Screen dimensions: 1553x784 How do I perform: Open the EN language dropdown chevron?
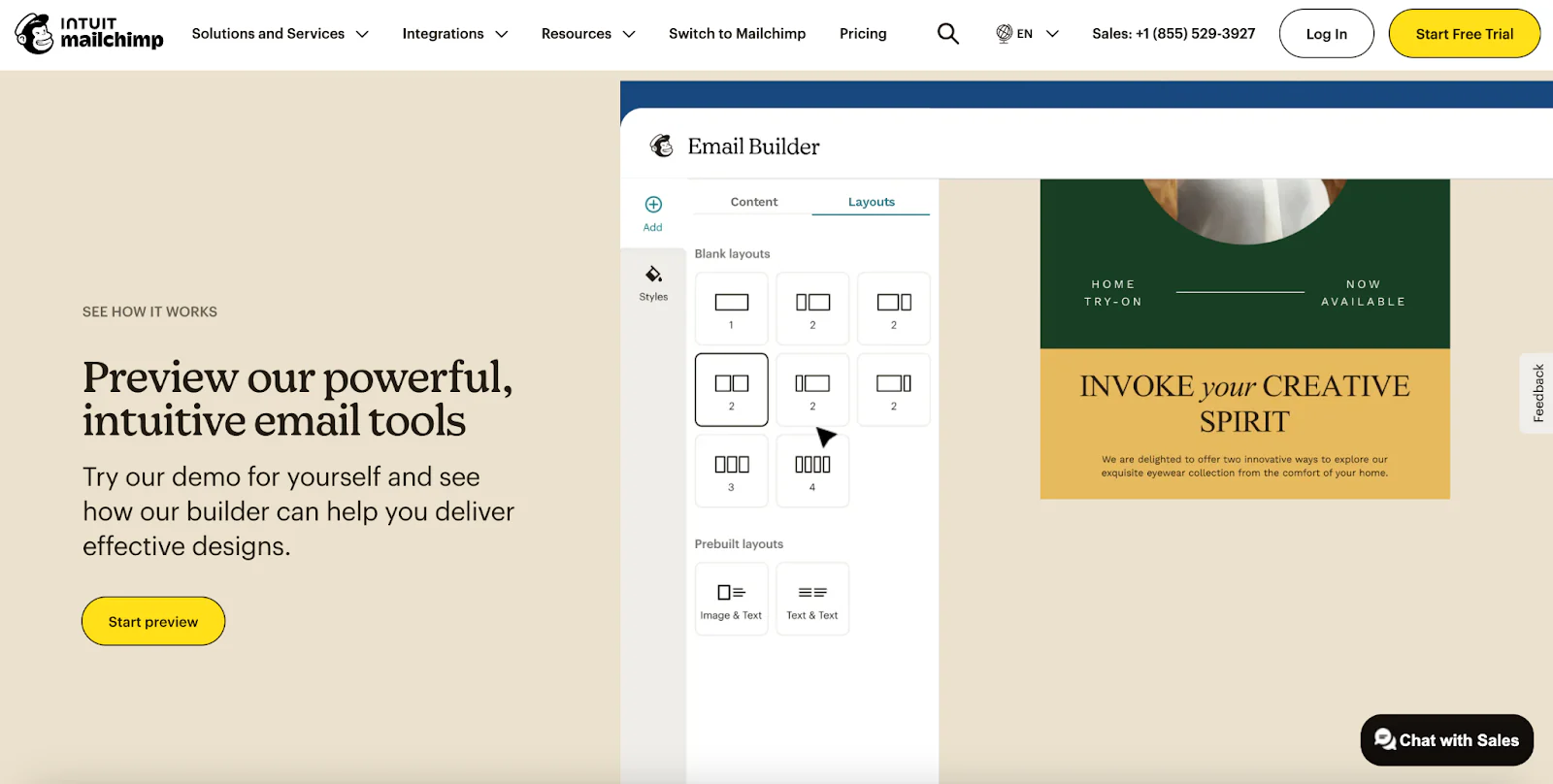tap(1052, 34)
